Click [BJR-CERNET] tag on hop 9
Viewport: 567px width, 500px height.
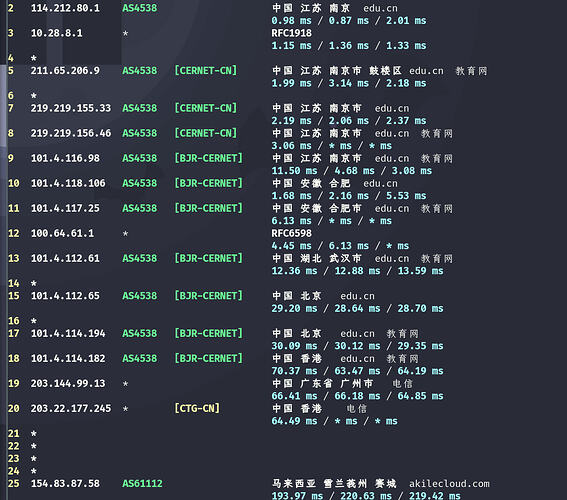pyautogui.click(x=209, y=158)
